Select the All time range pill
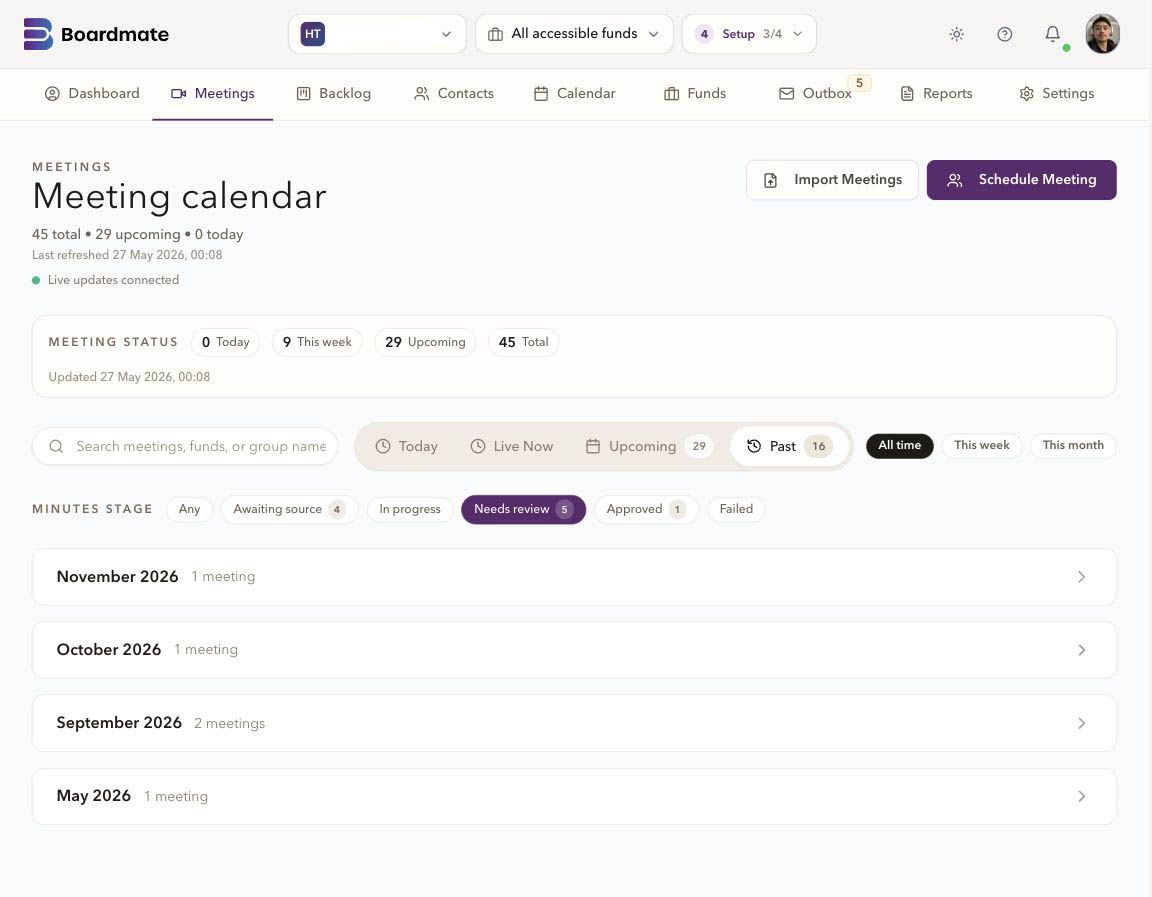1152x897 pixels. [899, 446]
